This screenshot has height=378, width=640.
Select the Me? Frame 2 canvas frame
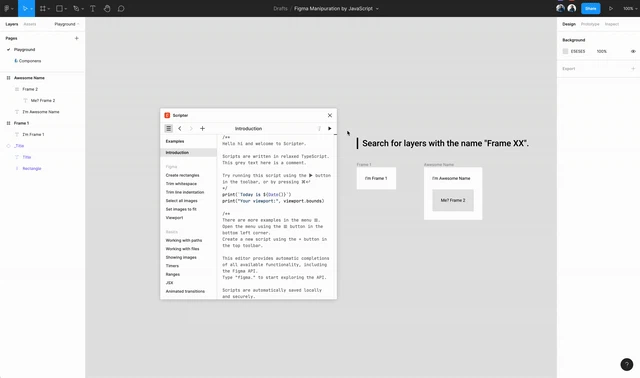(x=453, y=200)
